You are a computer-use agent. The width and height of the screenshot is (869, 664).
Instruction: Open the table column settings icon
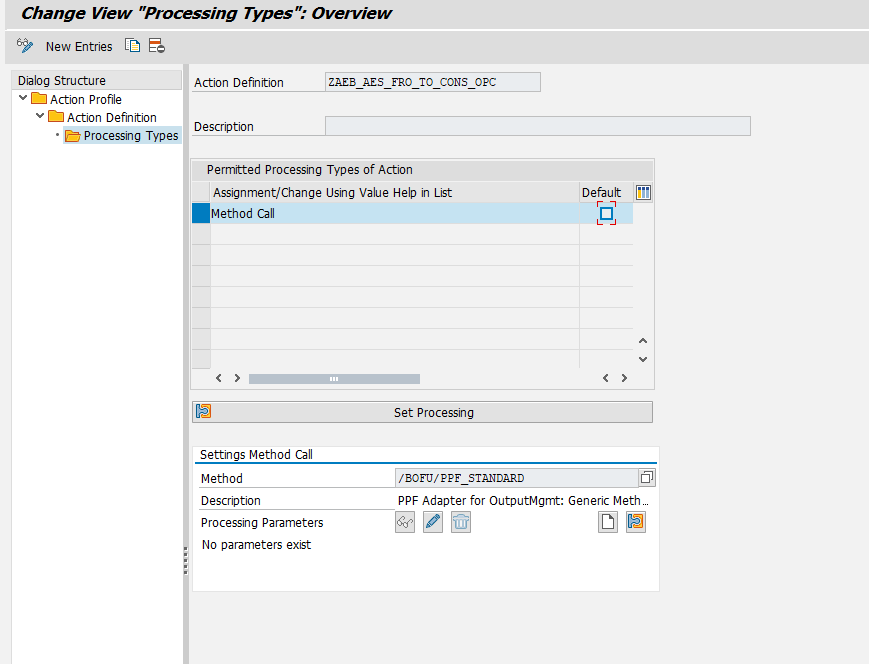pyautogui.click(x=643, y=192)
